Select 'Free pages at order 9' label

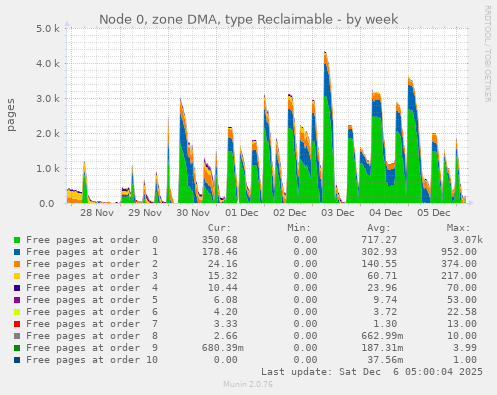(92, 348)
